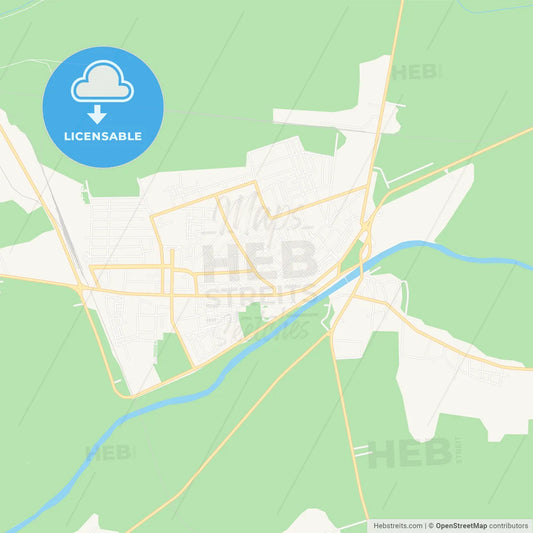Click the blue Licensable badge

103,107
